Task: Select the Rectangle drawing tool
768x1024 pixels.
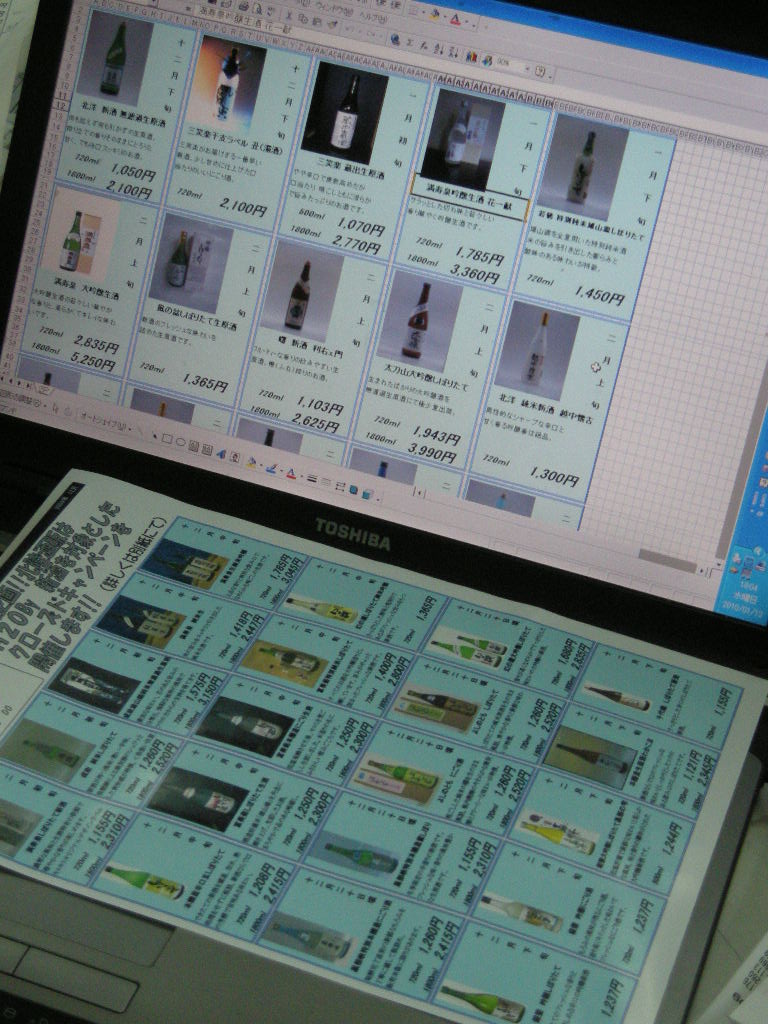Action: (x=167, y=438)
